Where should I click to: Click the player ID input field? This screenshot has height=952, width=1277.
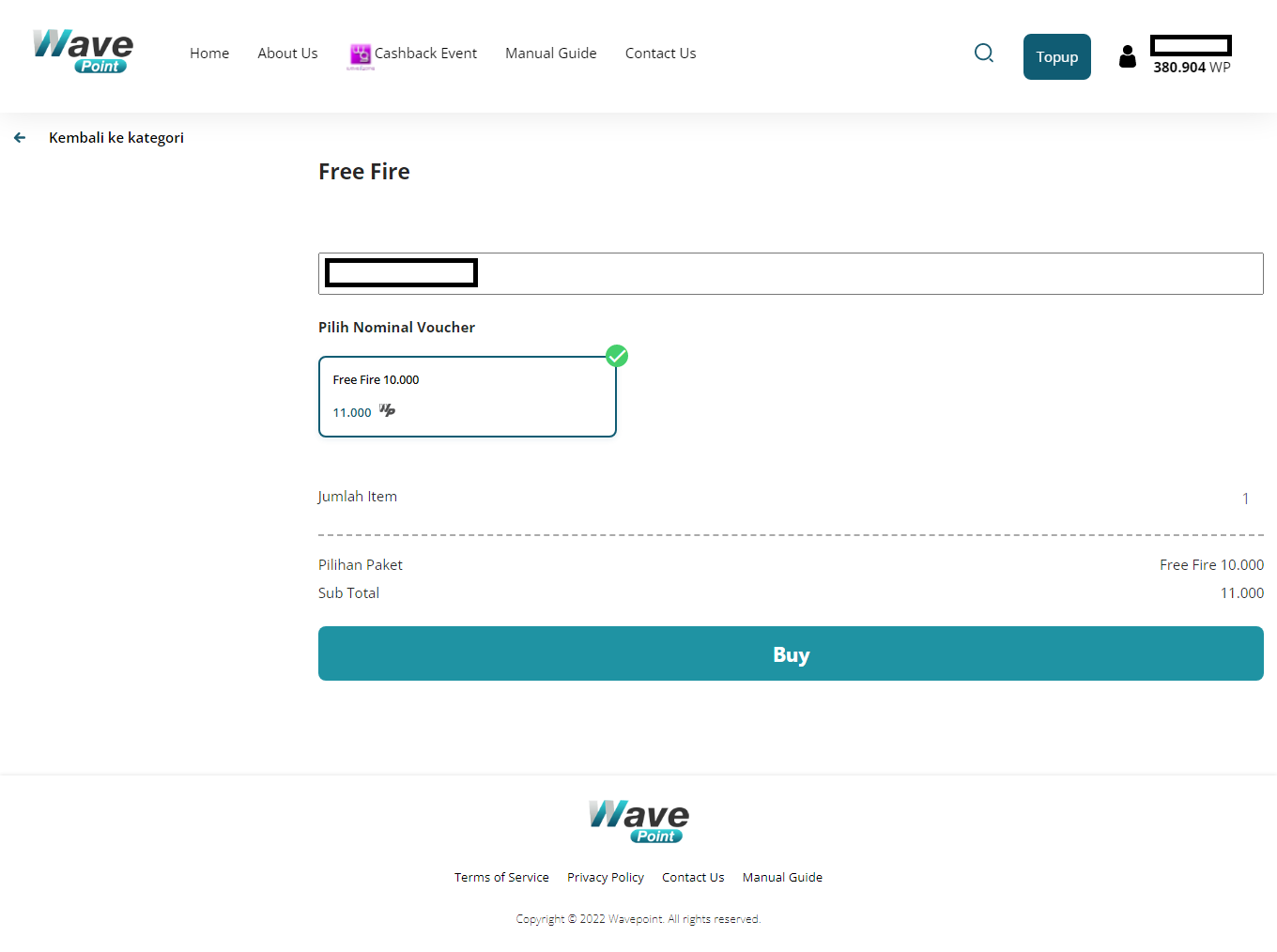[x=845, y=273]
